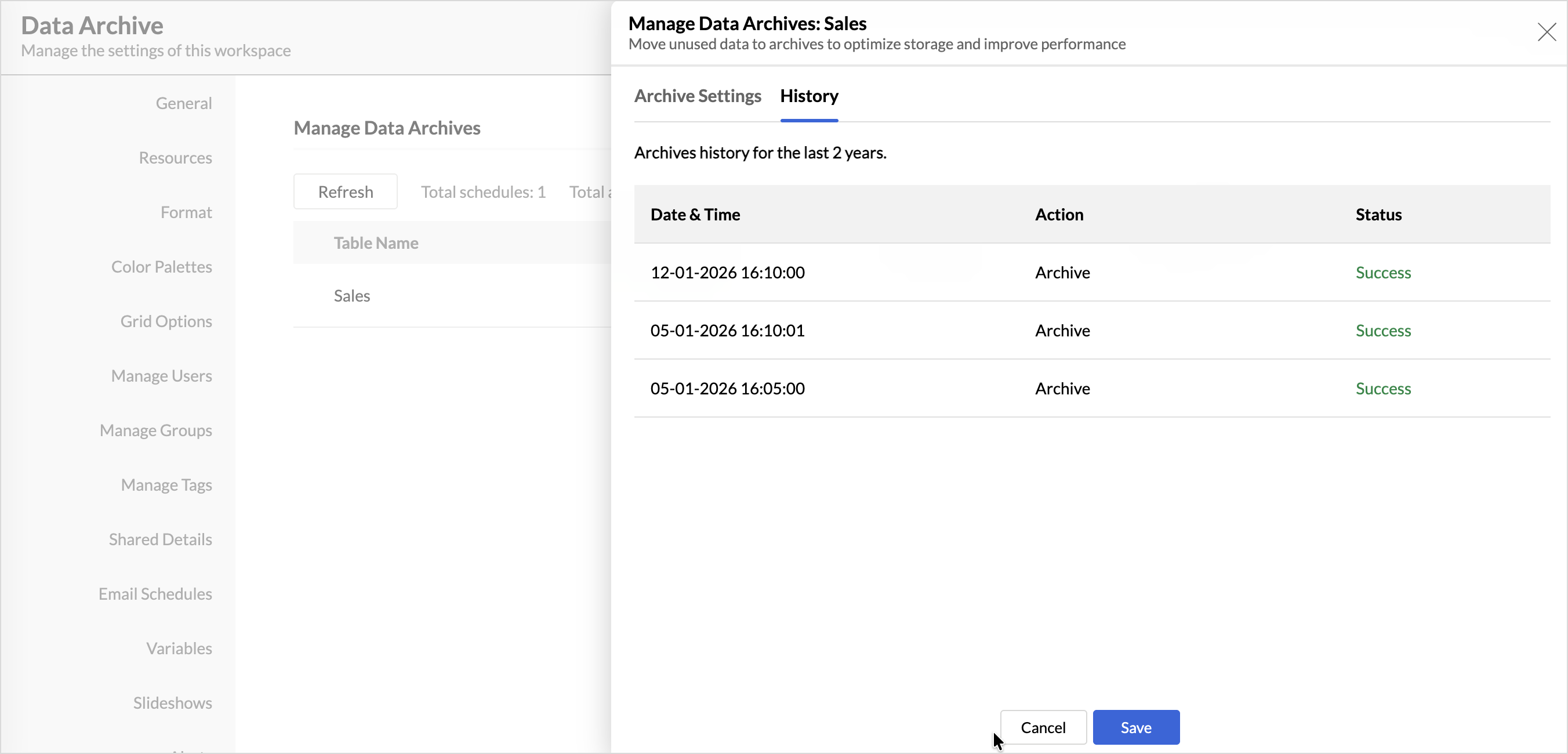Go to Slideshows section
Image resolution: width=1568 pixels, height=754 pixels.
click(x=172, y=703)
